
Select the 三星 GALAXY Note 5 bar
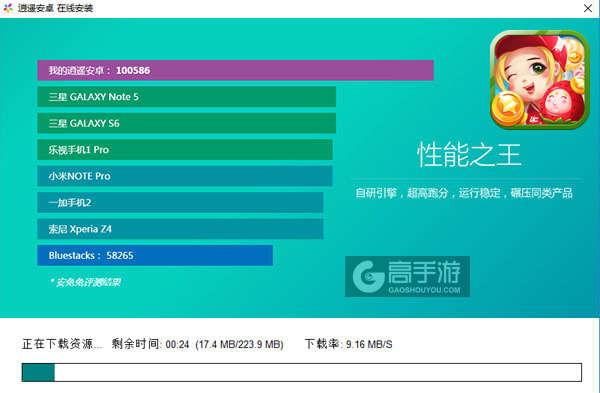(x=186, y=97)
